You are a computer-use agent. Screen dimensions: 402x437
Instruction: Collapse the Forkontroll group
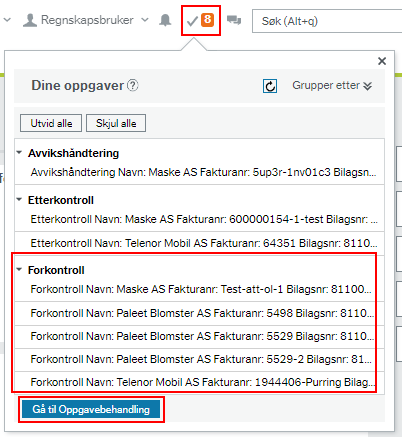pyautogui.click(x=19, y=269)
